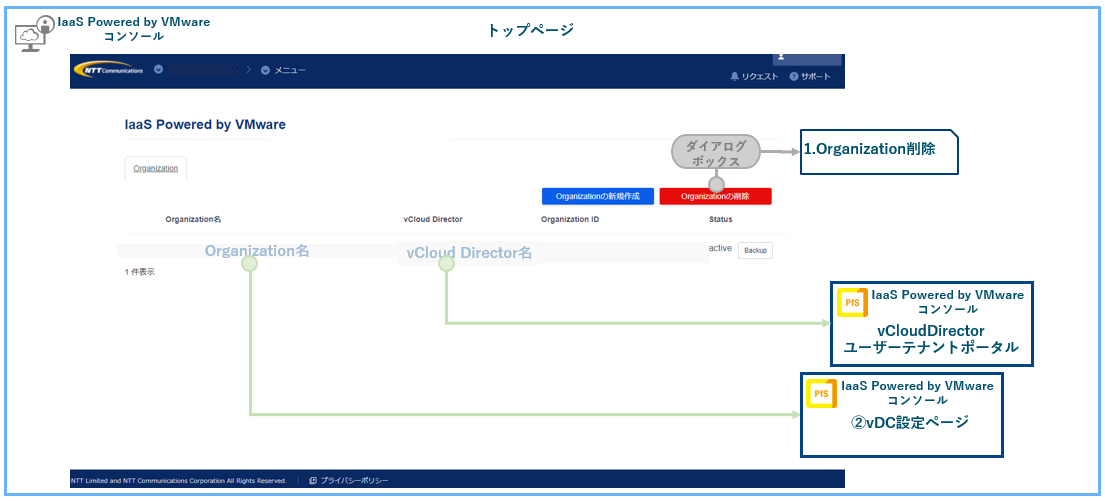Screen dimensions: 1105x501
Task: Expand the dropdown chevron next to NTT logo
Action: 159,70
